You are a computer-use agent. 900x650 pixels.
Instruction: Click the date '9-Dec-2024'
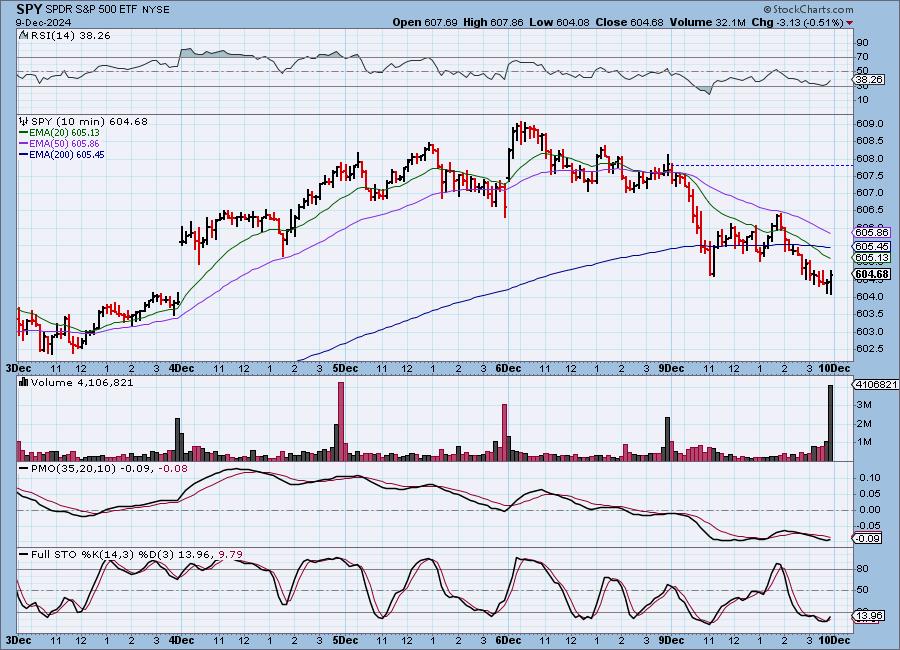point(44,22)
